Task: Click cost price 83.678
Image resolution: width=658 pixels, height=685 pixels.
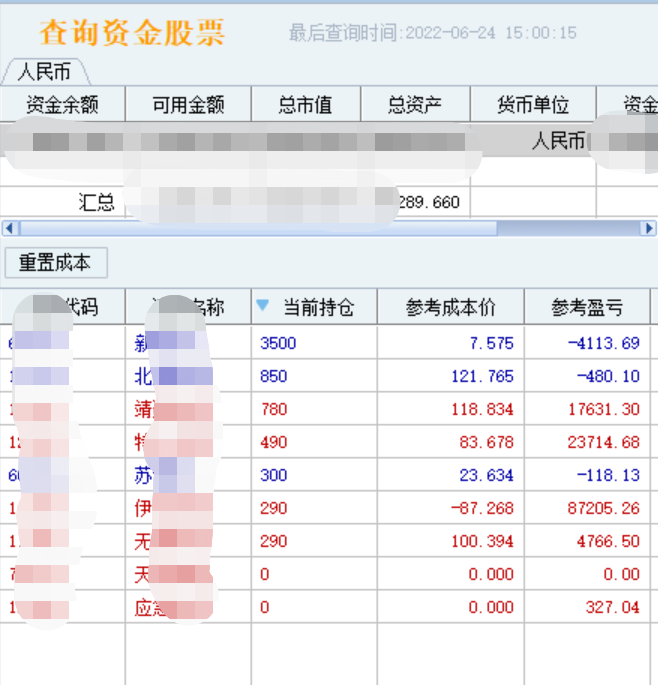Action: [x=487, y=442]
